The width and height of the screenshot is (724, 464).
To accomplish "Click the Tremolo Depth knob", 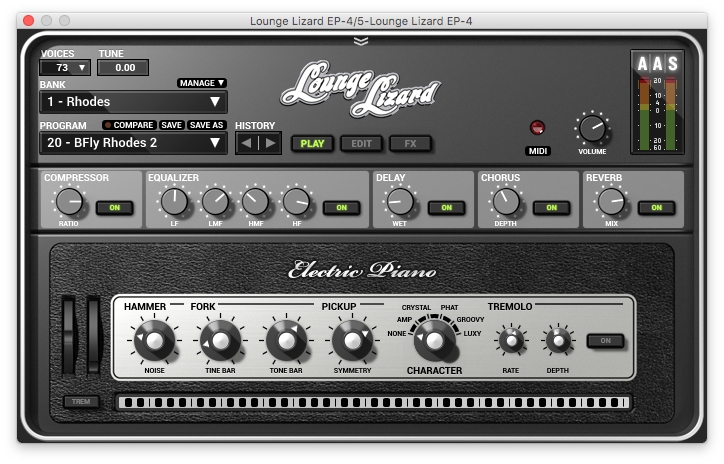I will pos(558,341).
